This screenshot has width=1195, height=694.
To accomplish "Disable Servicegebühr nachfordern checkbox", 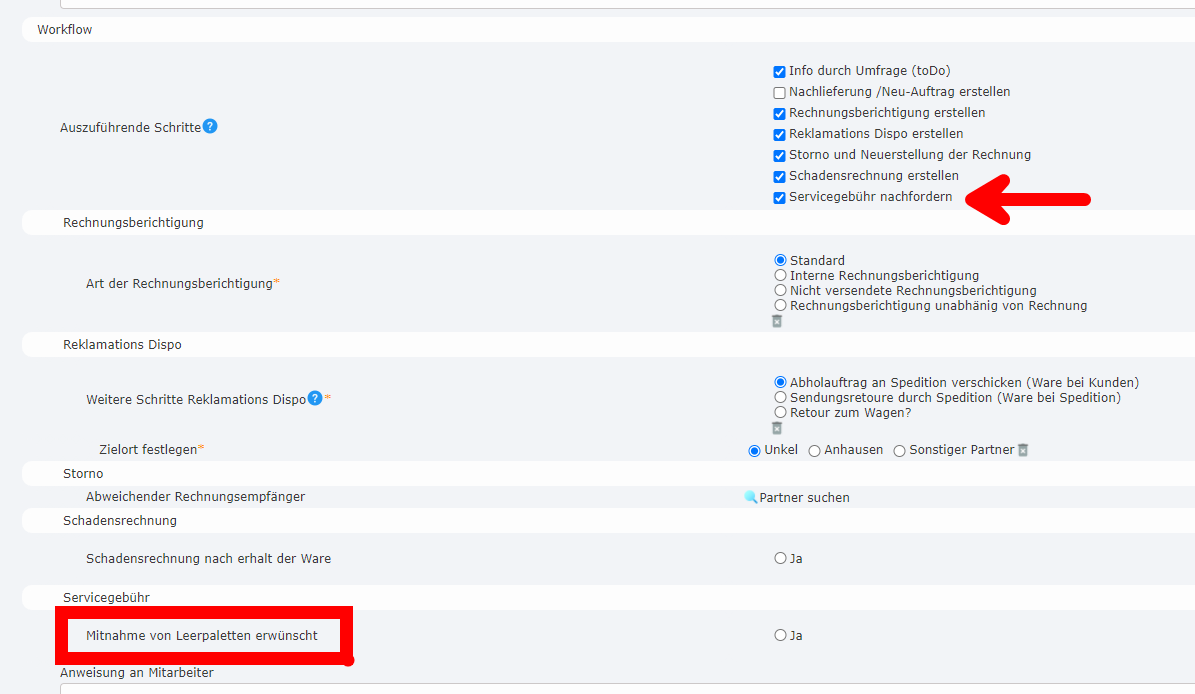I will point(780,198).
